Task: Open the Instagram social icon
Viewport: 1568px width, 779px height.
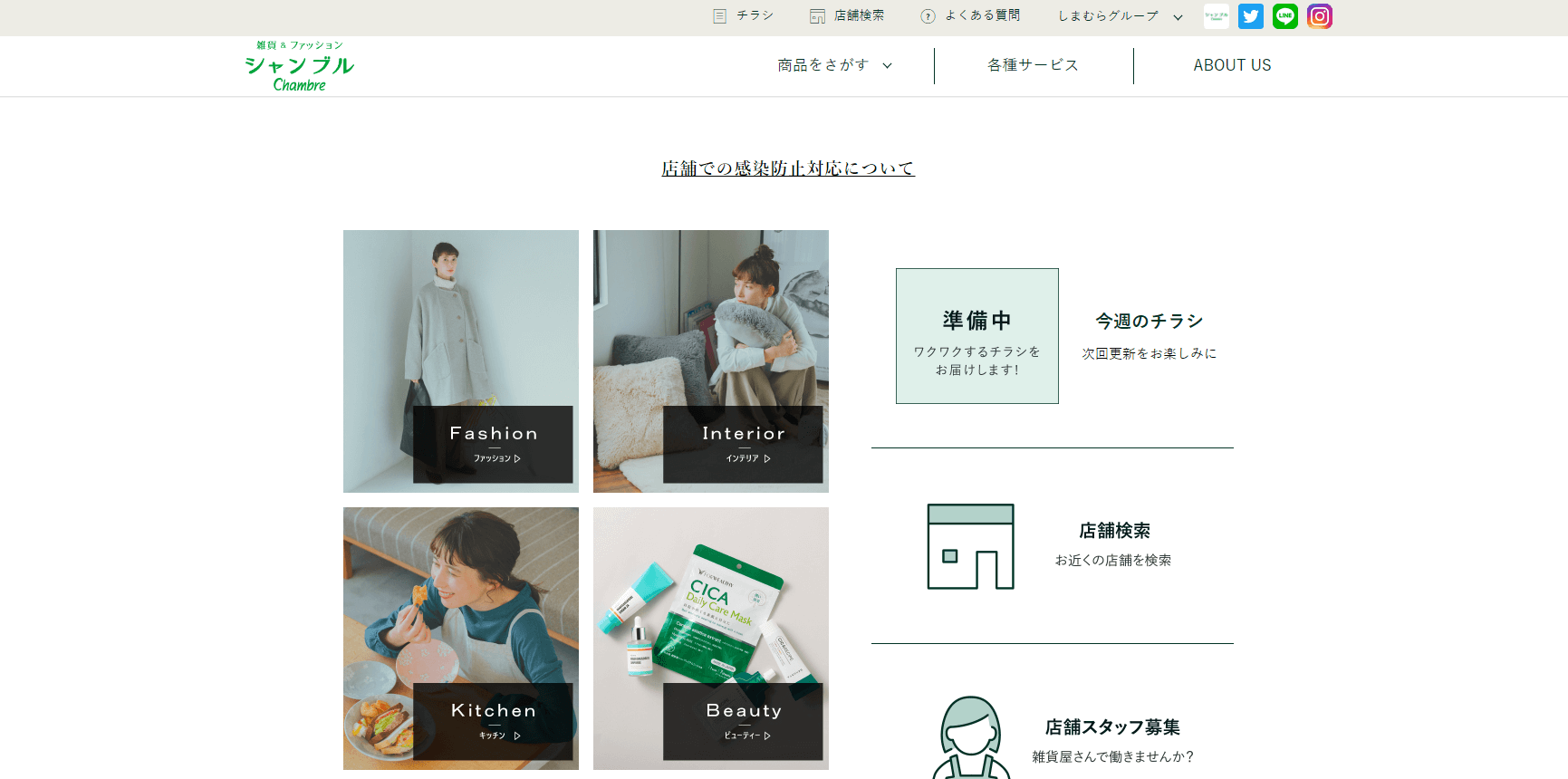Action: 1319,16
